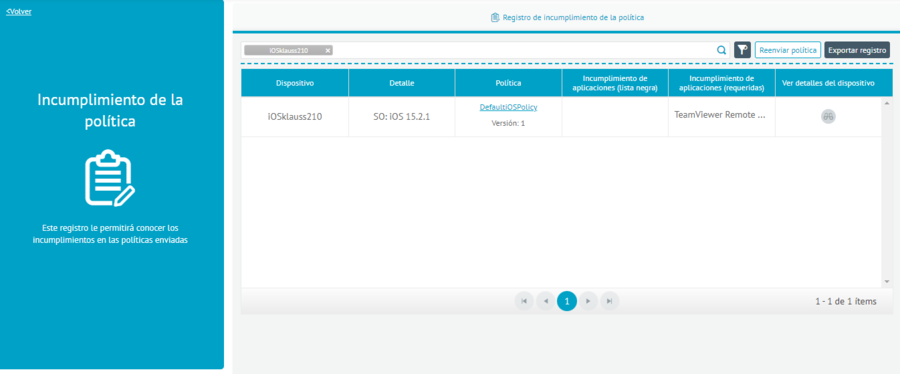Click the Exportar registro button
900x374 pixels.
[857, 50]
